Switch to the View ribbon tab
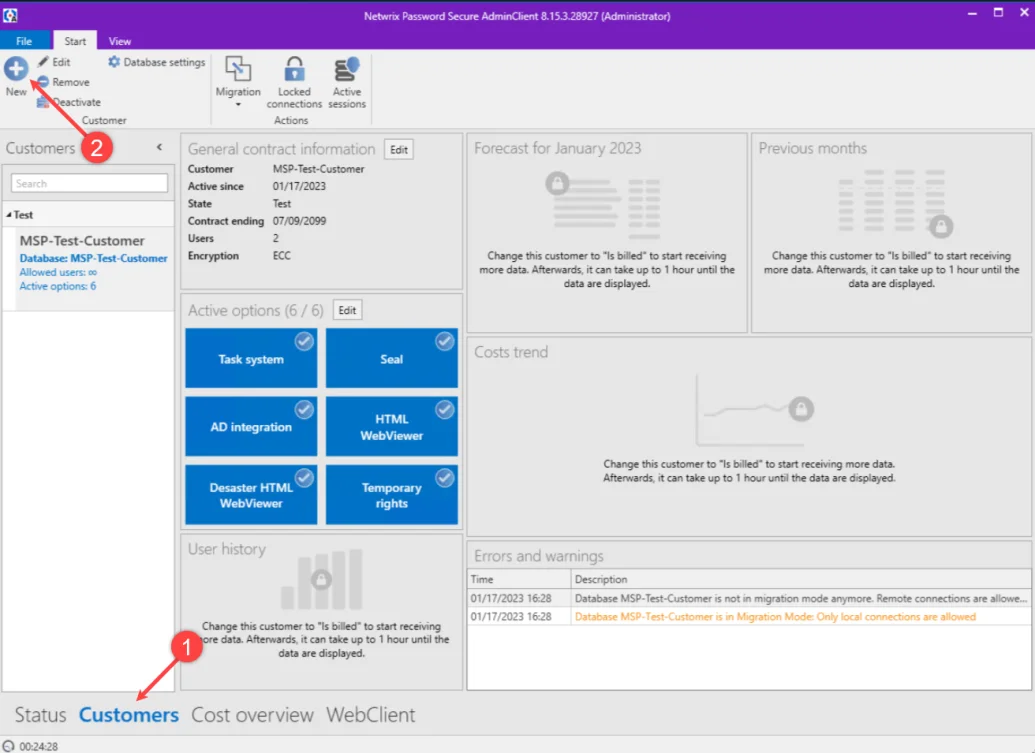This screenshot has width=1035, height=753. tap(119, 41)
